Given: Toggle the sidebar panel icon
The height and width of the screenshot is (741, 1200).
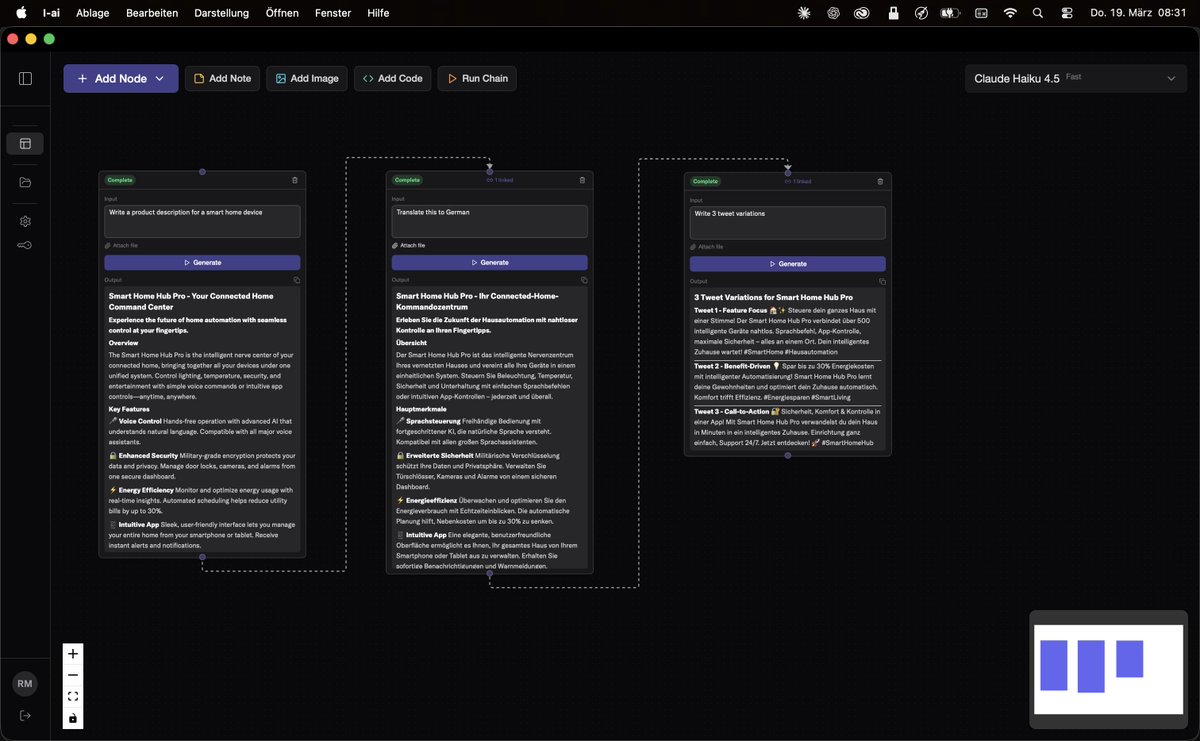Looking at the screenshot, I should point(25,78).
